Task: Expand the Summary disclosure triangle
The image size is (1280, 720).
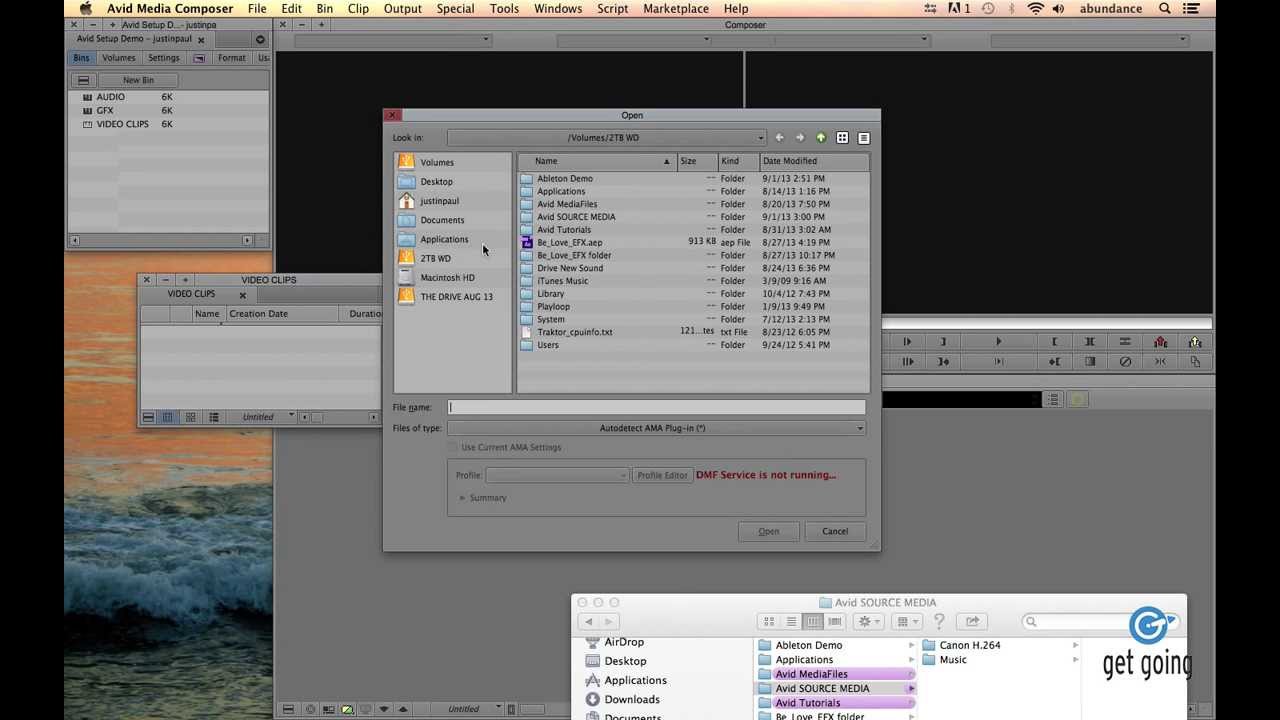Action: coord(462,498)
